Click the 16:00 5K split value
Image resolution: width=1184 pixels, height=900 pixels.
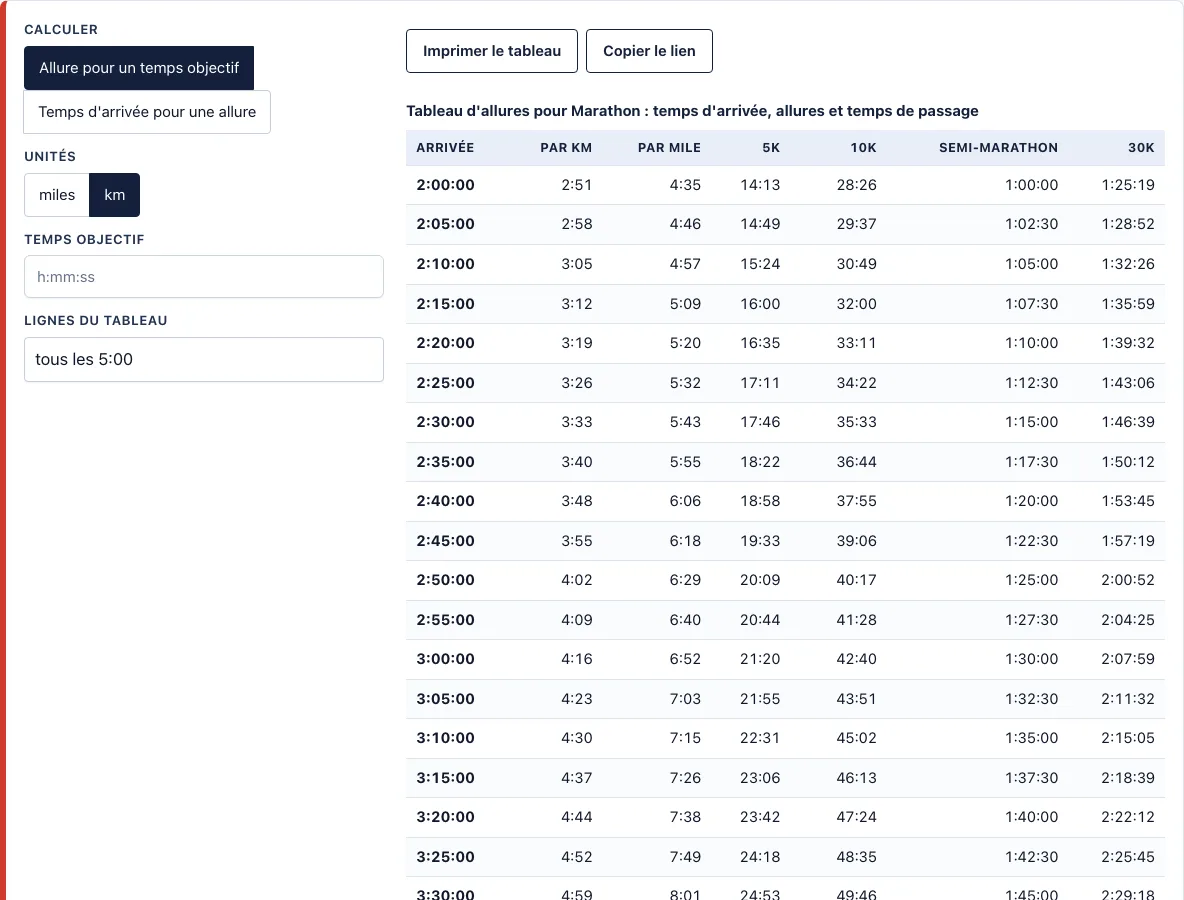coord(760,304)
